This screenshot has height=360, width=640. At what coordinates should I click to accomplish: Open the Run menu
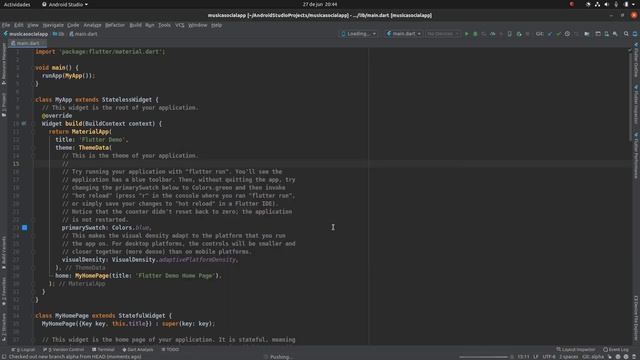point(150,25)
